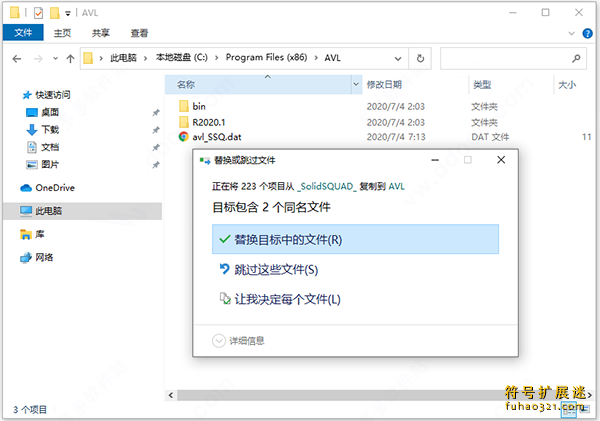This screenshot has width=600, height=421.
Task: Open 桌面 in the navigation pane
Action: click(50, 112)
